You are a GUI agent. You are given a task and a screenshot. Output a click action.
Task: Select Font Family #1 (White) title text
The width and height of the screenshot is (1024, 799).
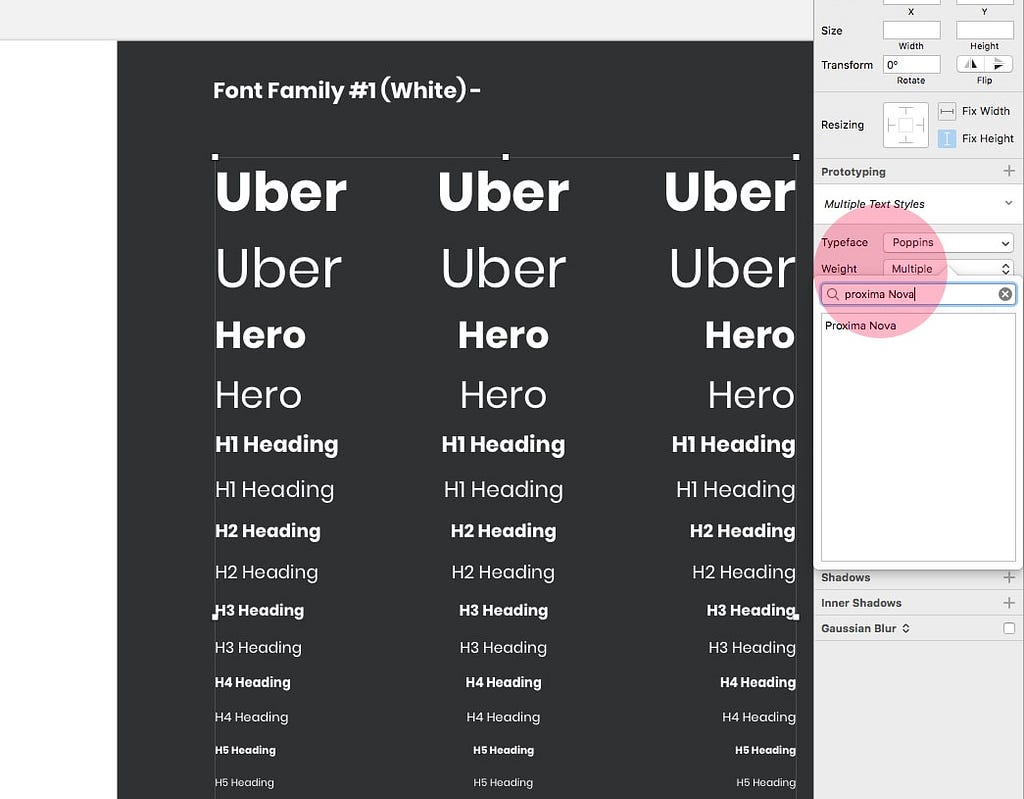(x=347, y=90)
